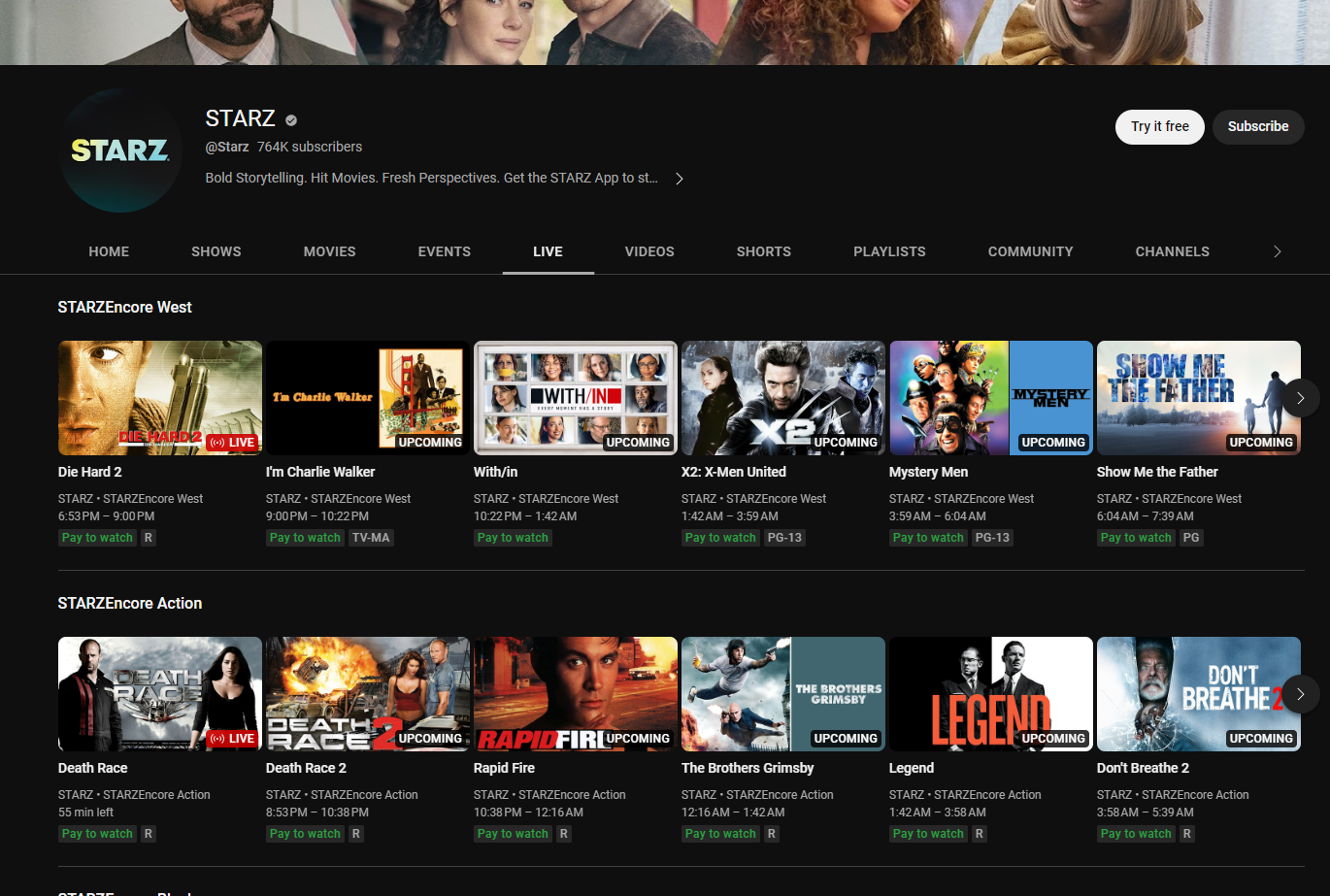
Task: Open the PLAYLISTS tab
Action: coord(889,251)
